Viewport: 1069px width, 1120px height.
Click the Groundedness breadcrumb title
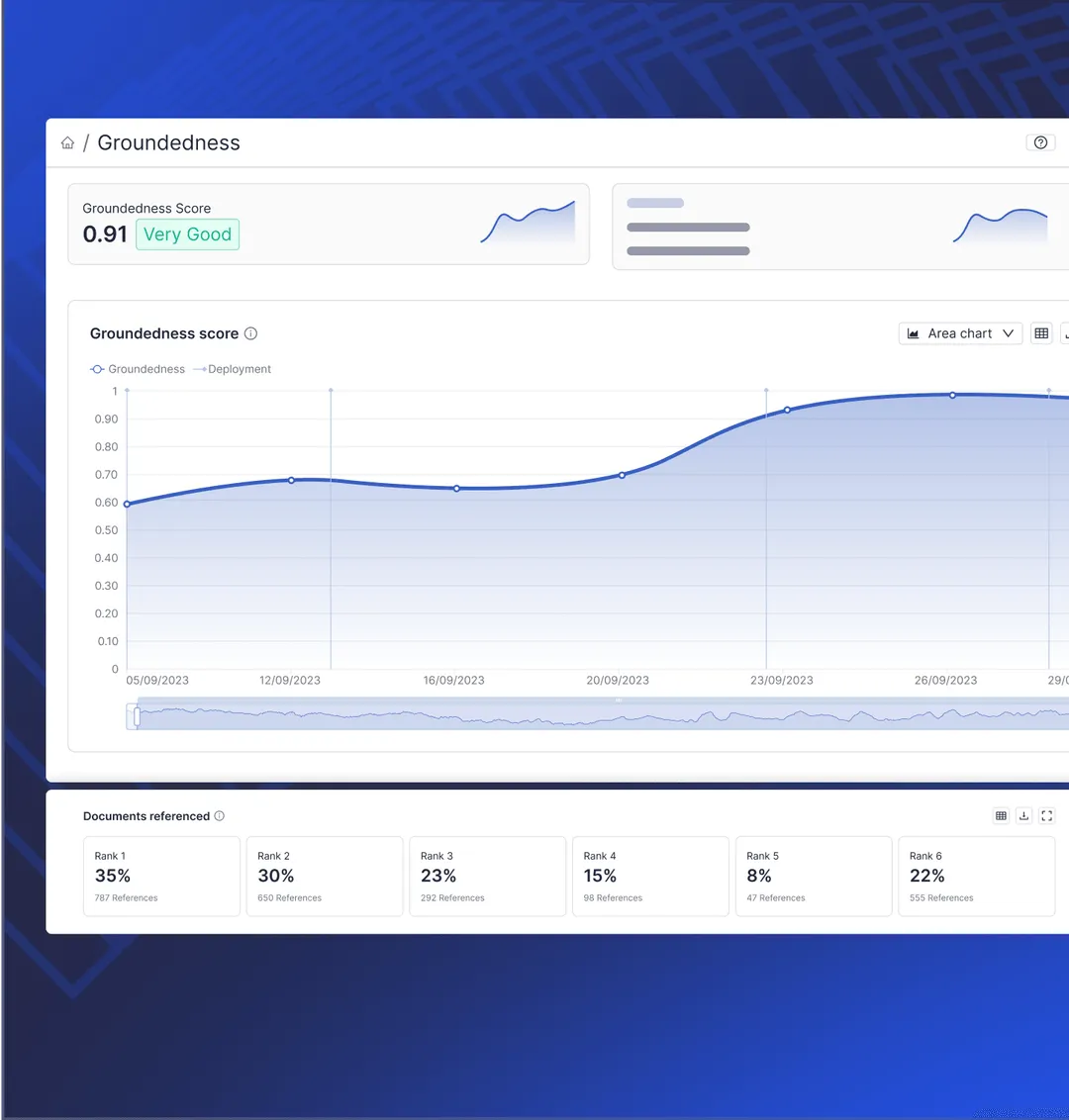point(168,142)
